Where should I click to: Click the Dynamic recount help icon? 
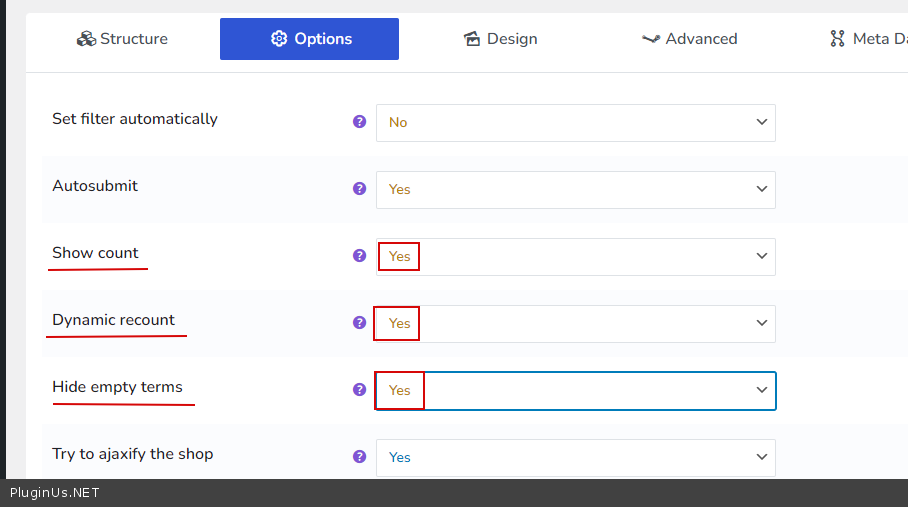(360, 323)
